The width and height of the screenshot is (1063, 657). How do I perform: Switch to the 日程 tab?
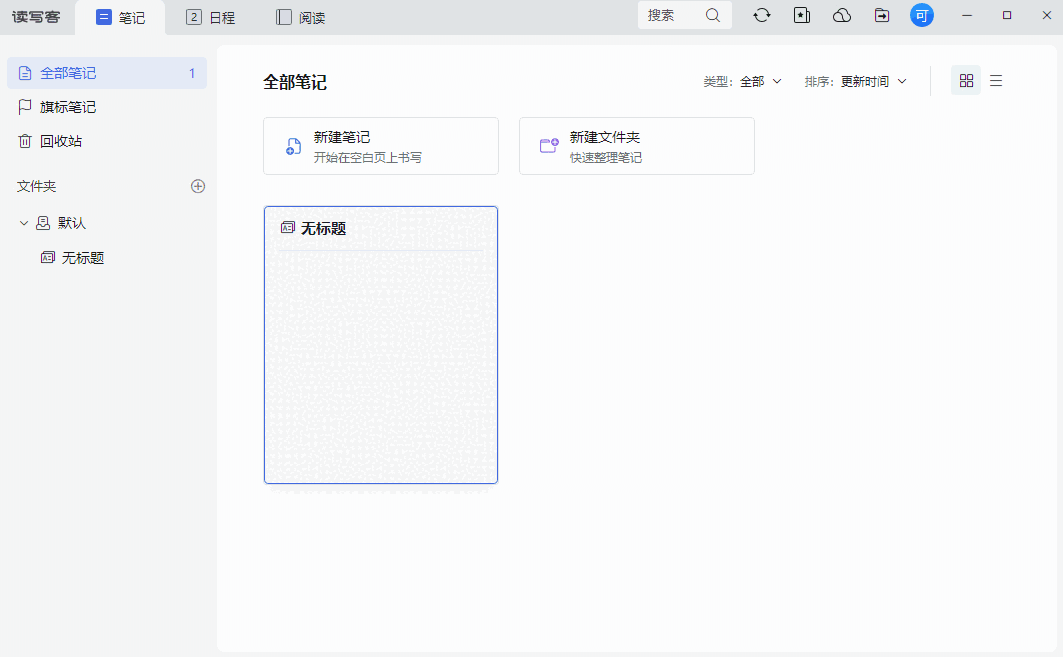tap(209, 16)
